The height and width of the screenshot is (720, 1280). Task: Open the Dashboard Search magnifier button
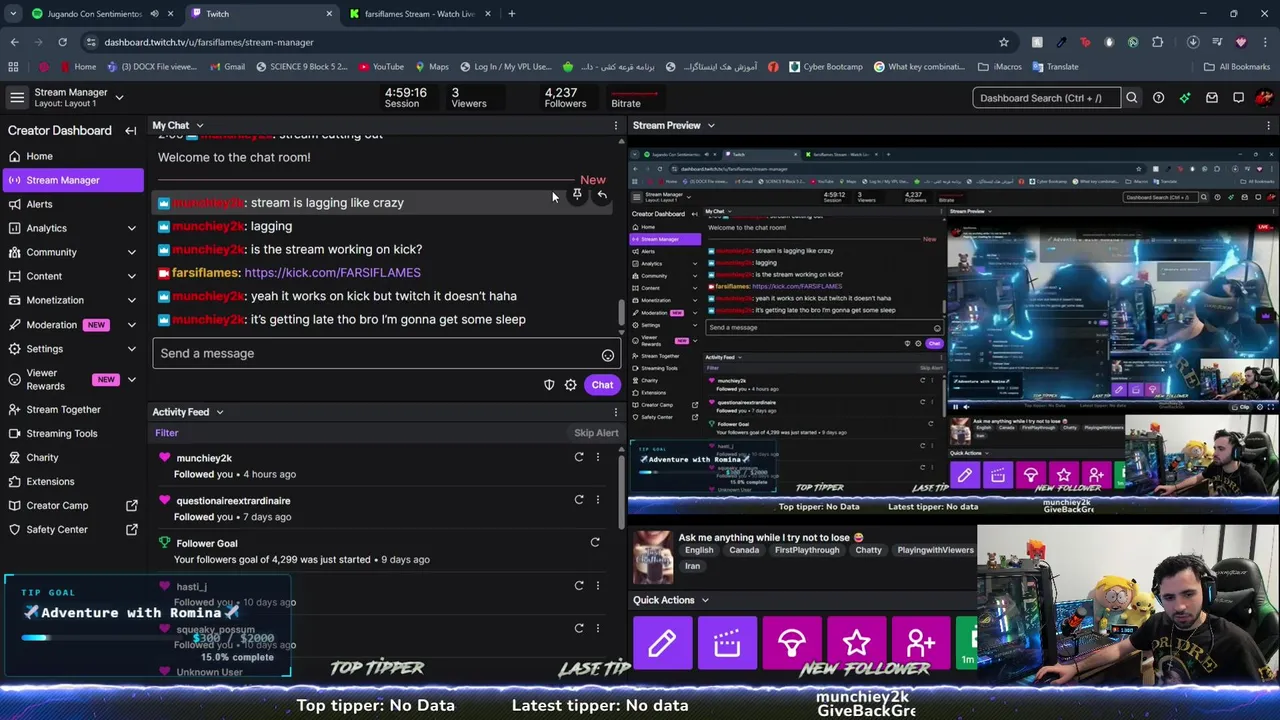tap(1132, 98)
